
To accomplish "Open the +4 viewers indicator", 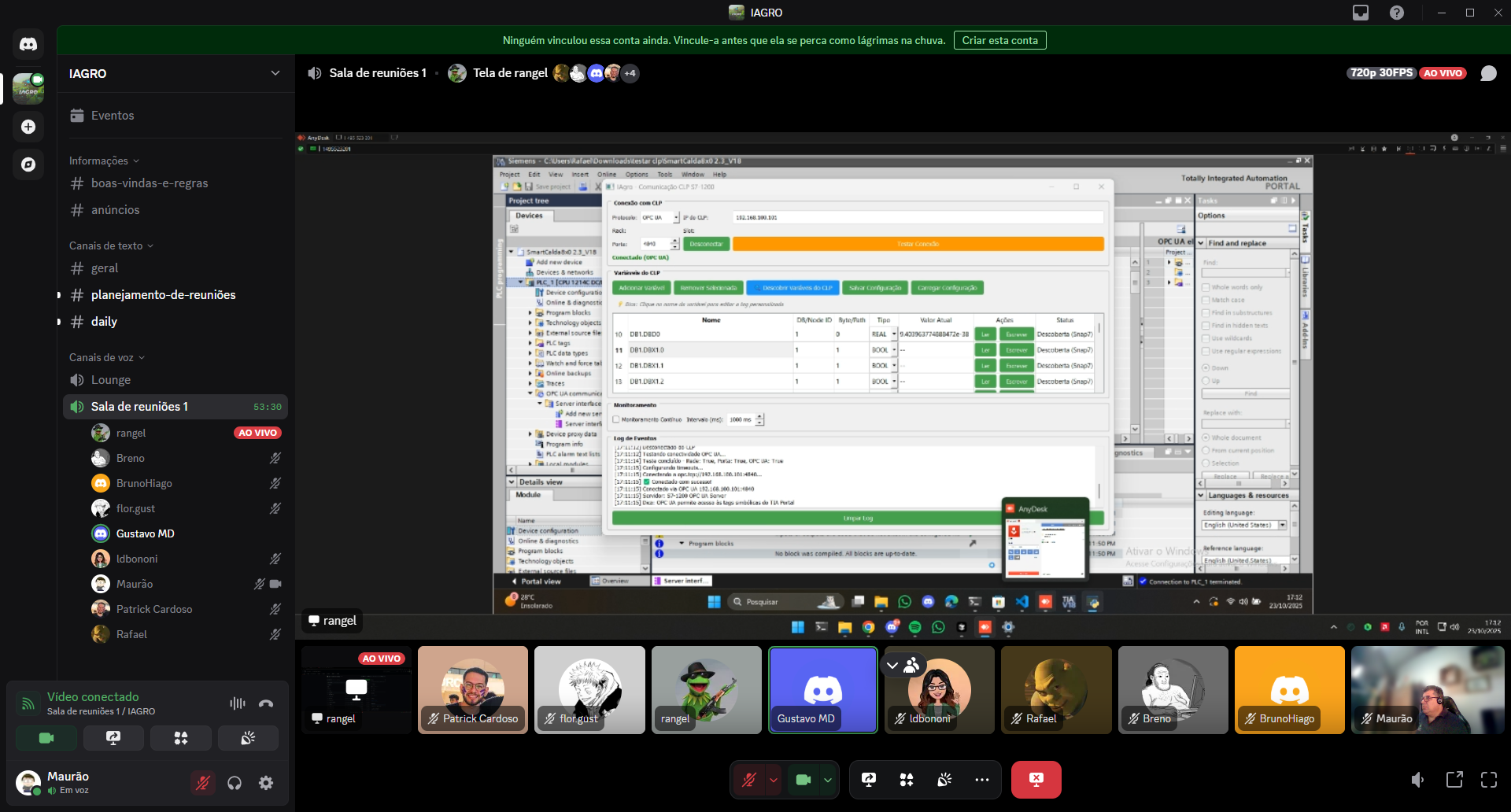I will click(x=630, y=73).
